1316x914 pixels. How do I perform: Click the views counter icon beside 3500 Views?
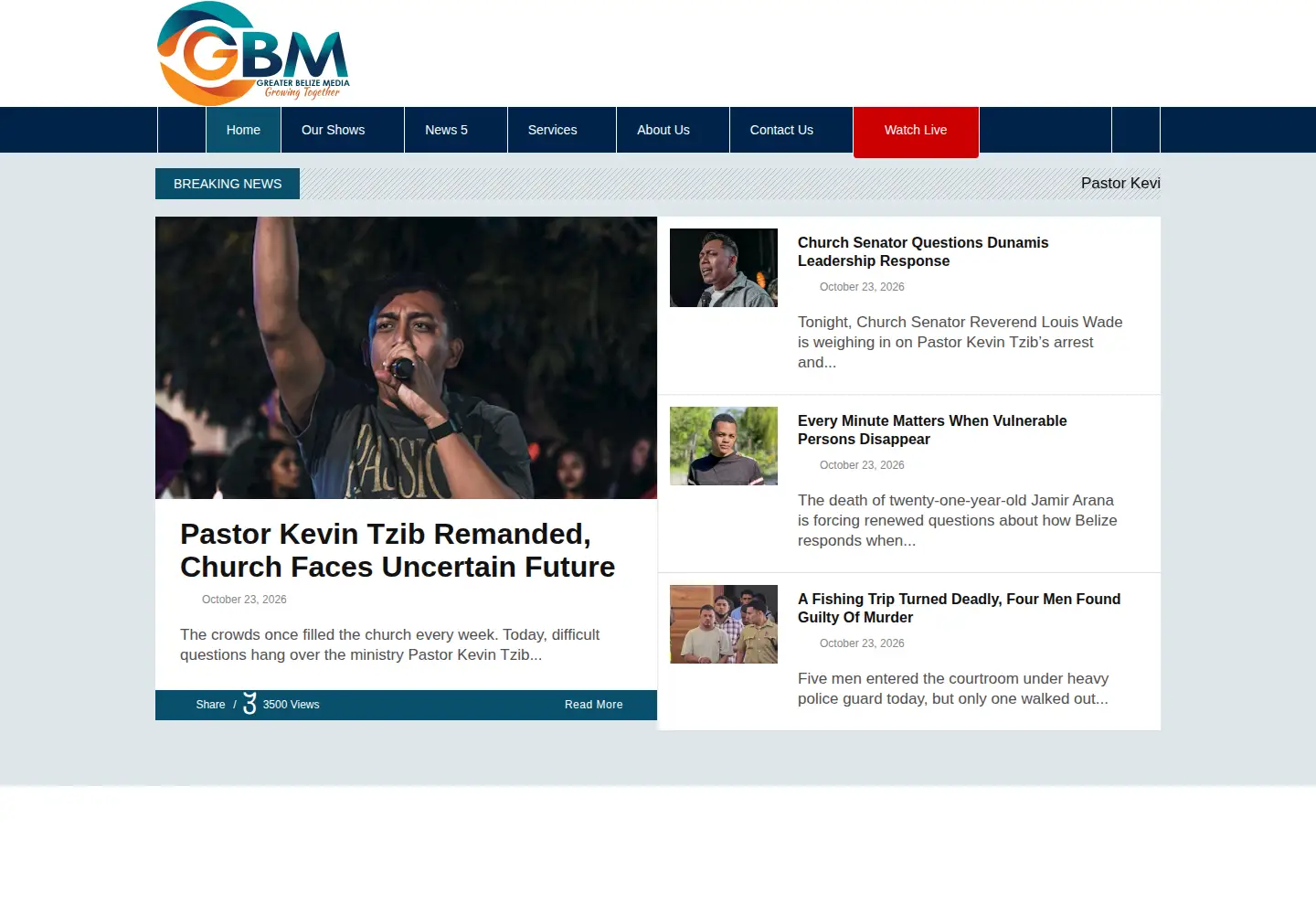(x=249, y=704)
